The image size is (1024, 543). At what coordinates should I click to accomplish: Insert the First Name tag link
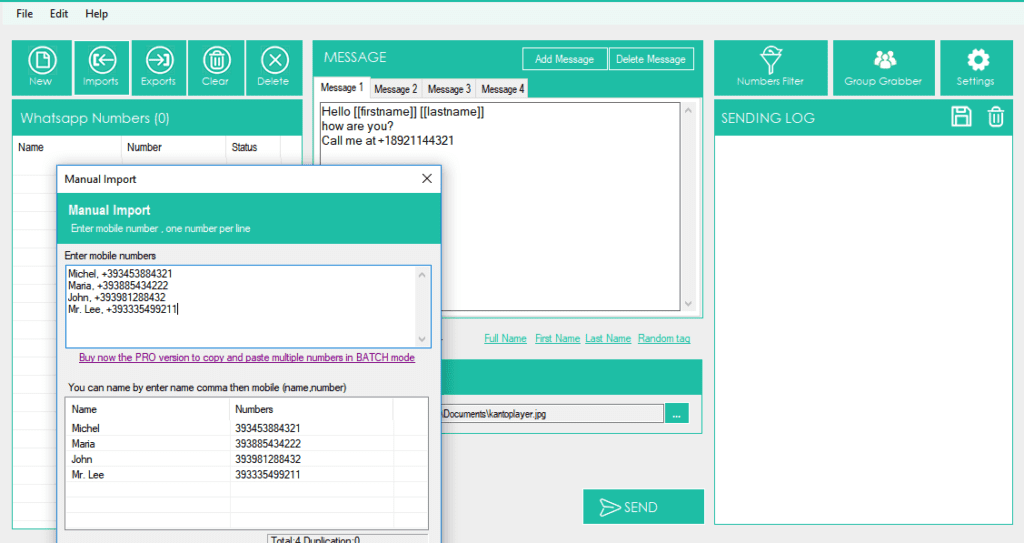557,339
